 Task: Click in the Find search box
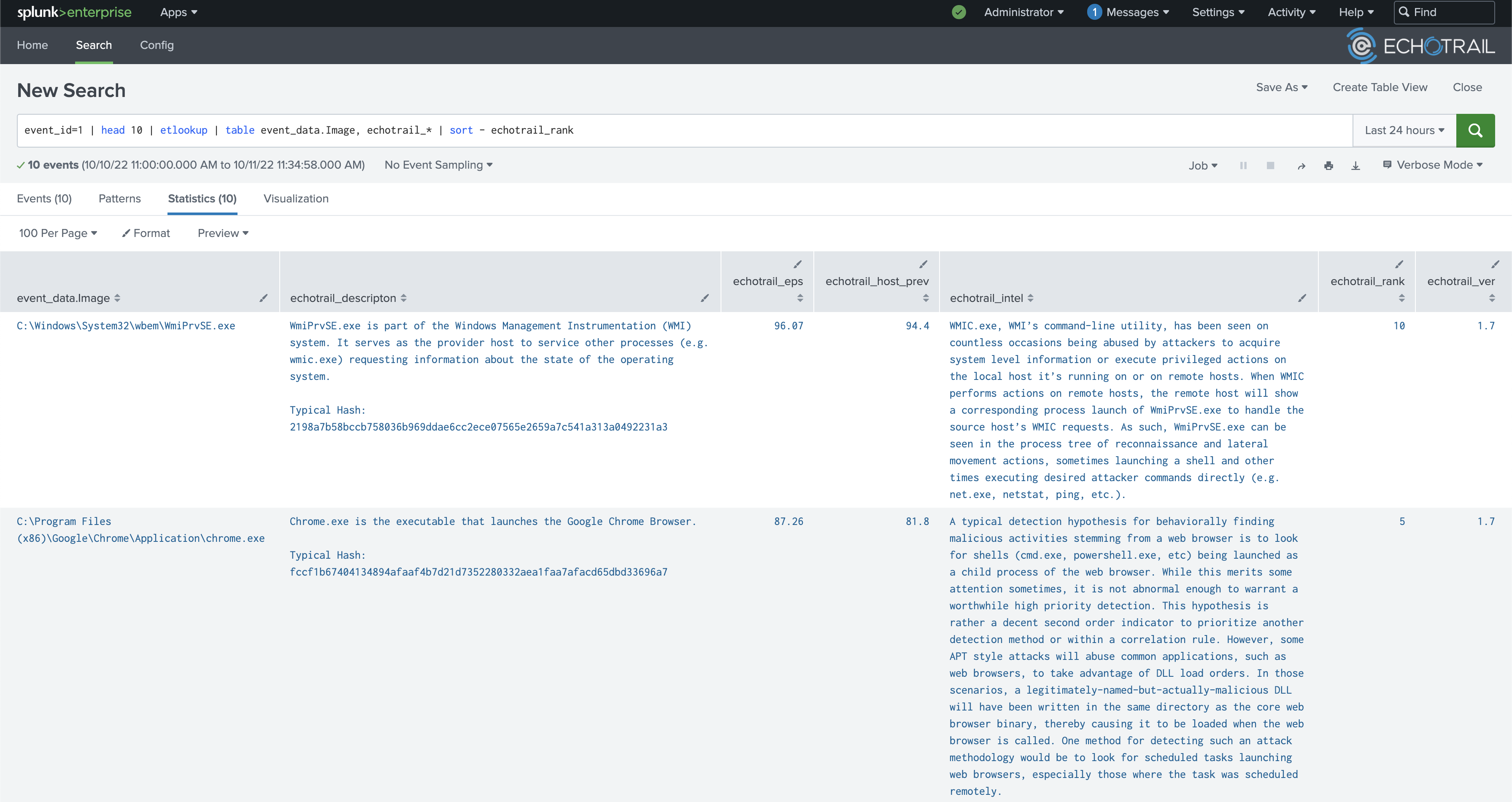[x=1444, y=12]
